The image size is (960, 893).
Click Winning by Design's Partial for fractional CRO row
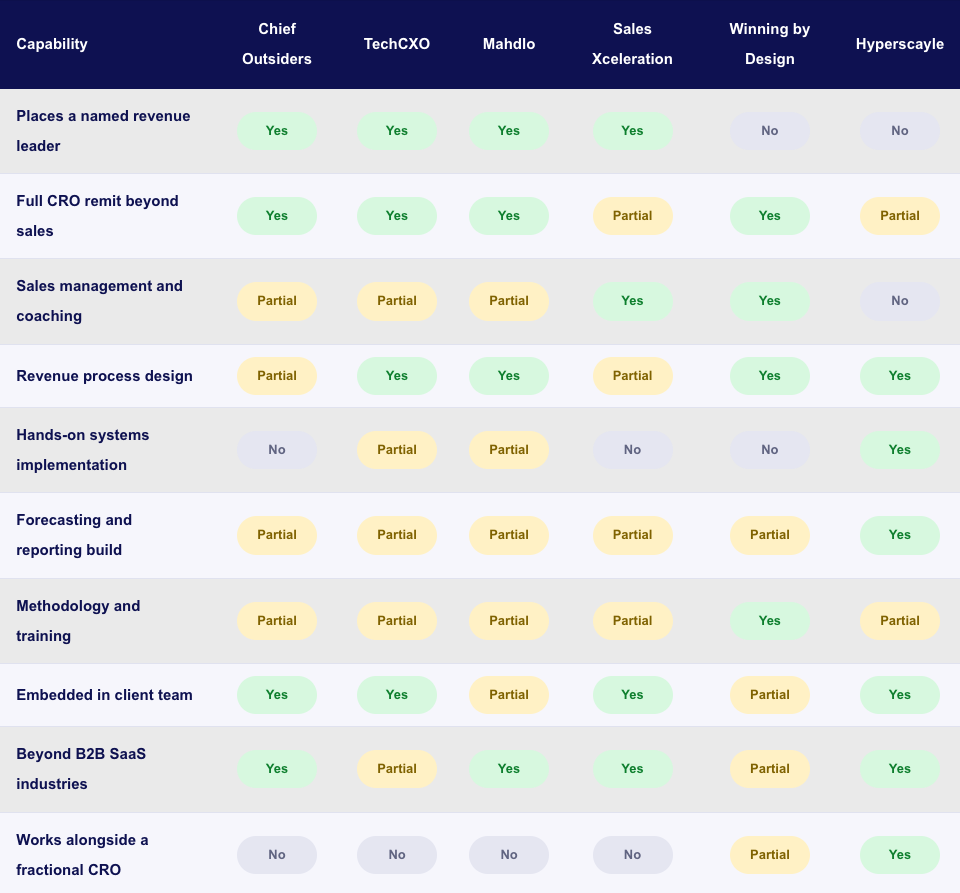coord(770,855)
